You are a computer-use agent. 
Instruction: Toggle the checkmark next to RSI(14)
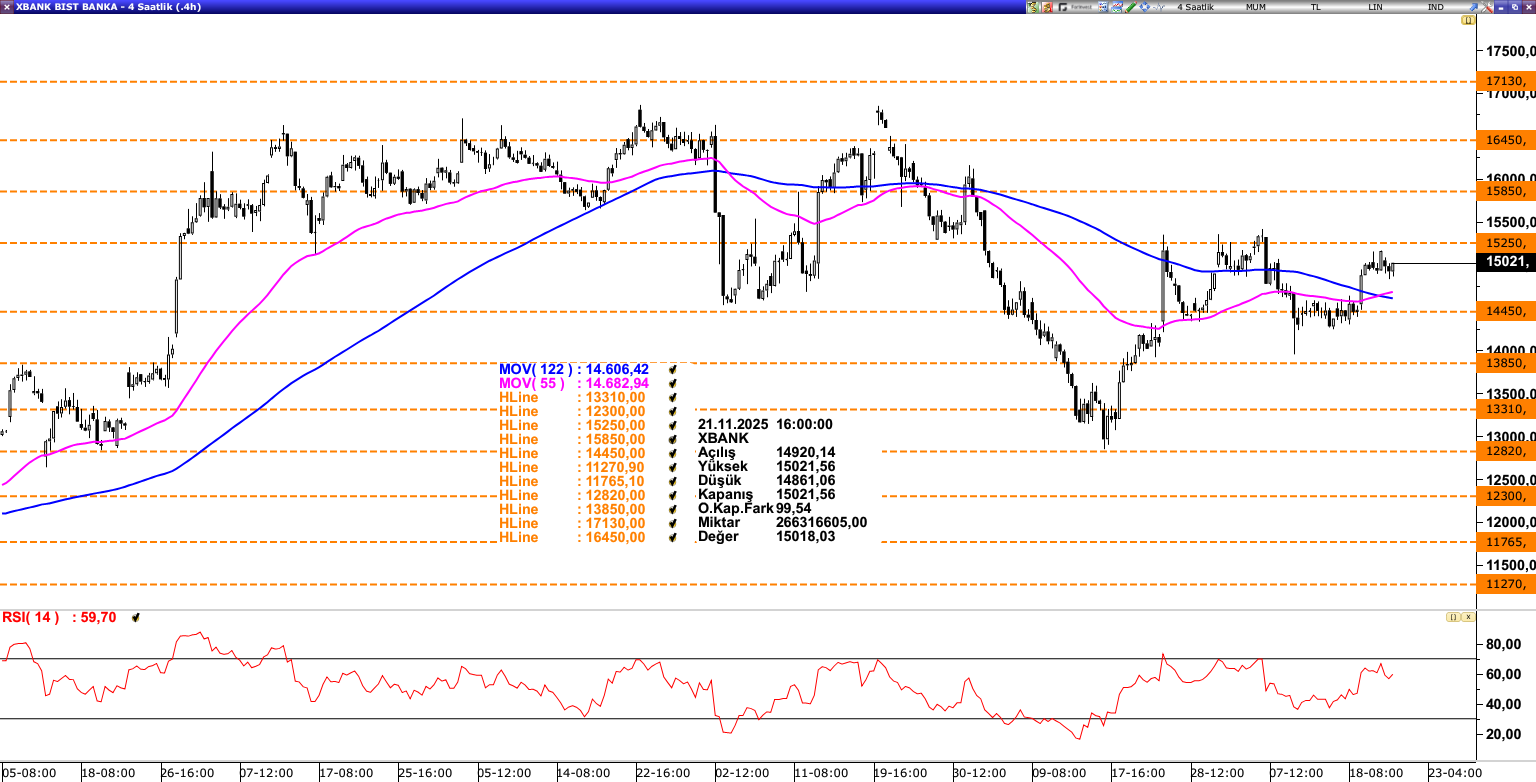[136, 618]
